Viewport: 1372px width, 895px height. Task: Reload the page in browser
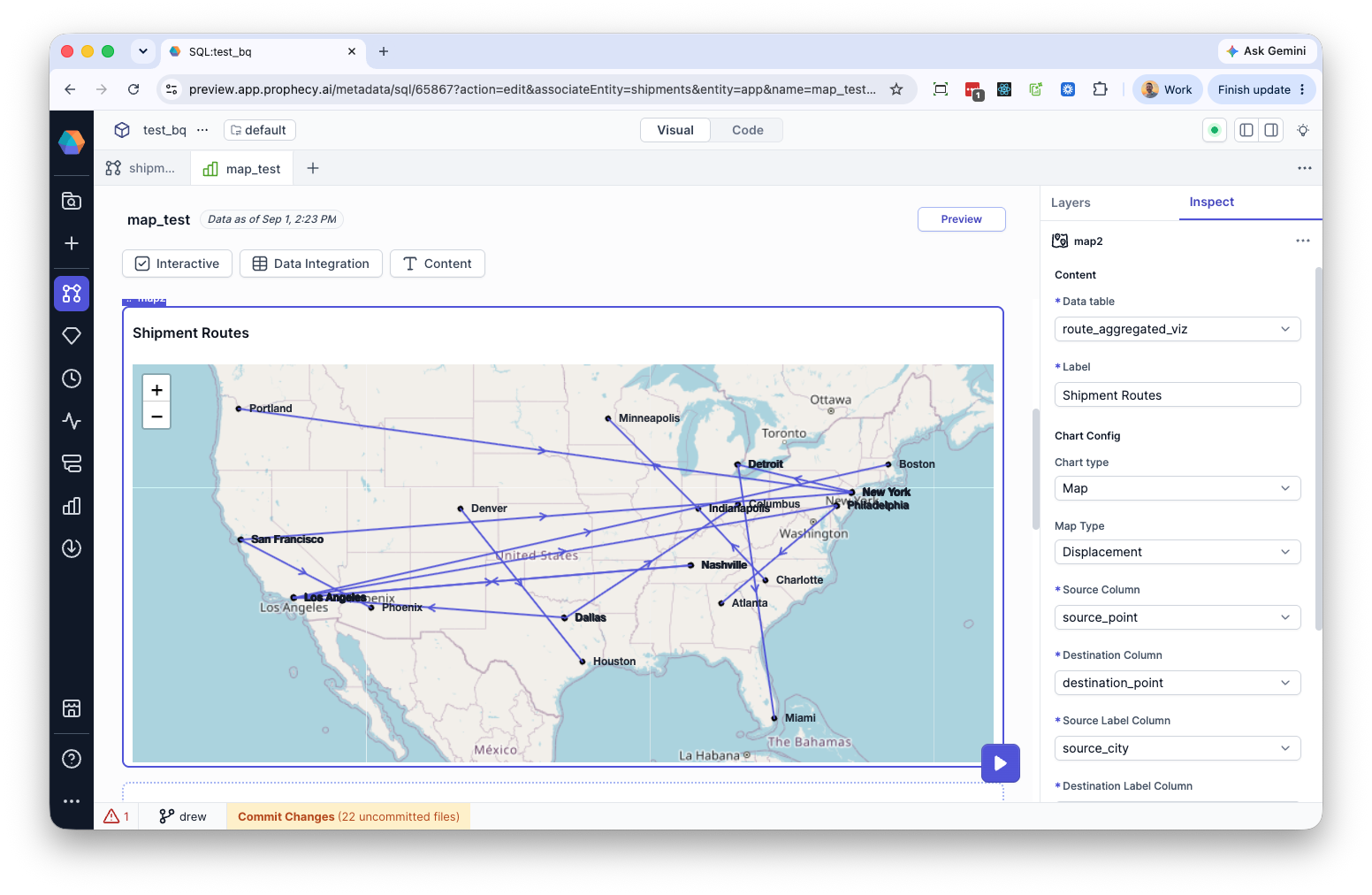[x=133, y=89]
